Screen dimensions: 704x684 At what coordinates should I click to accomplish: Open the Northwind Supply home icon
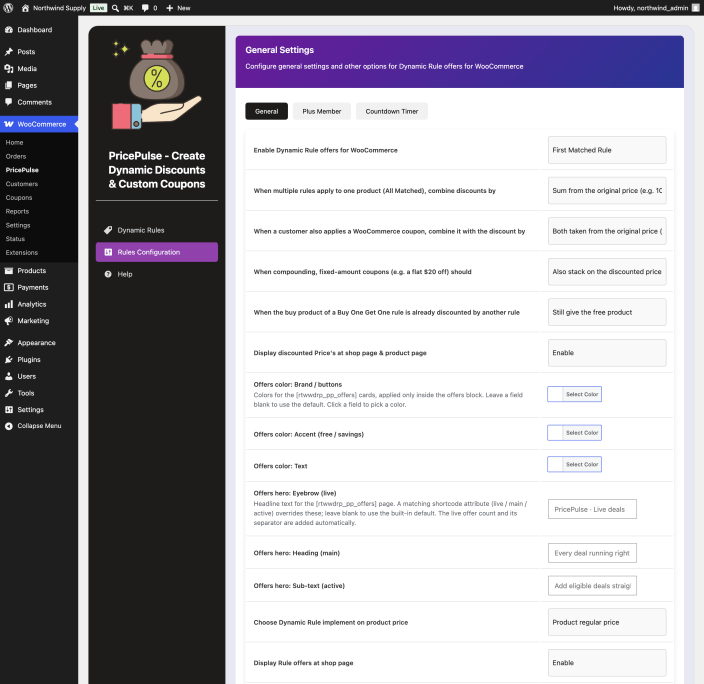(25, 8)
